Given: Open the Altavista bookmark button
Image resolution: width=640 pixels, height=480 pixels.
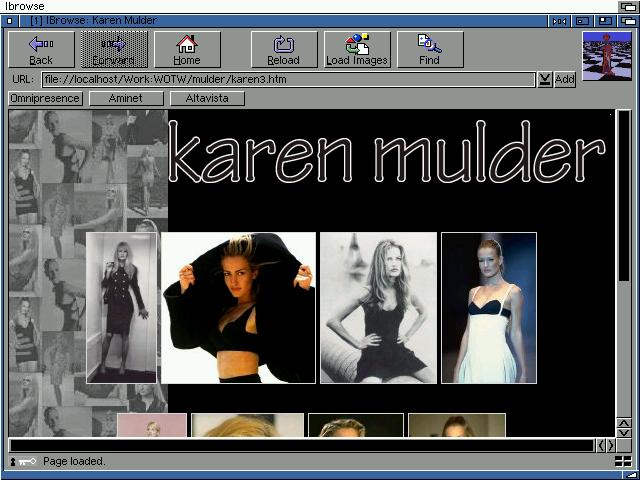Looking at the screenshot, I should tap(207, 98).
